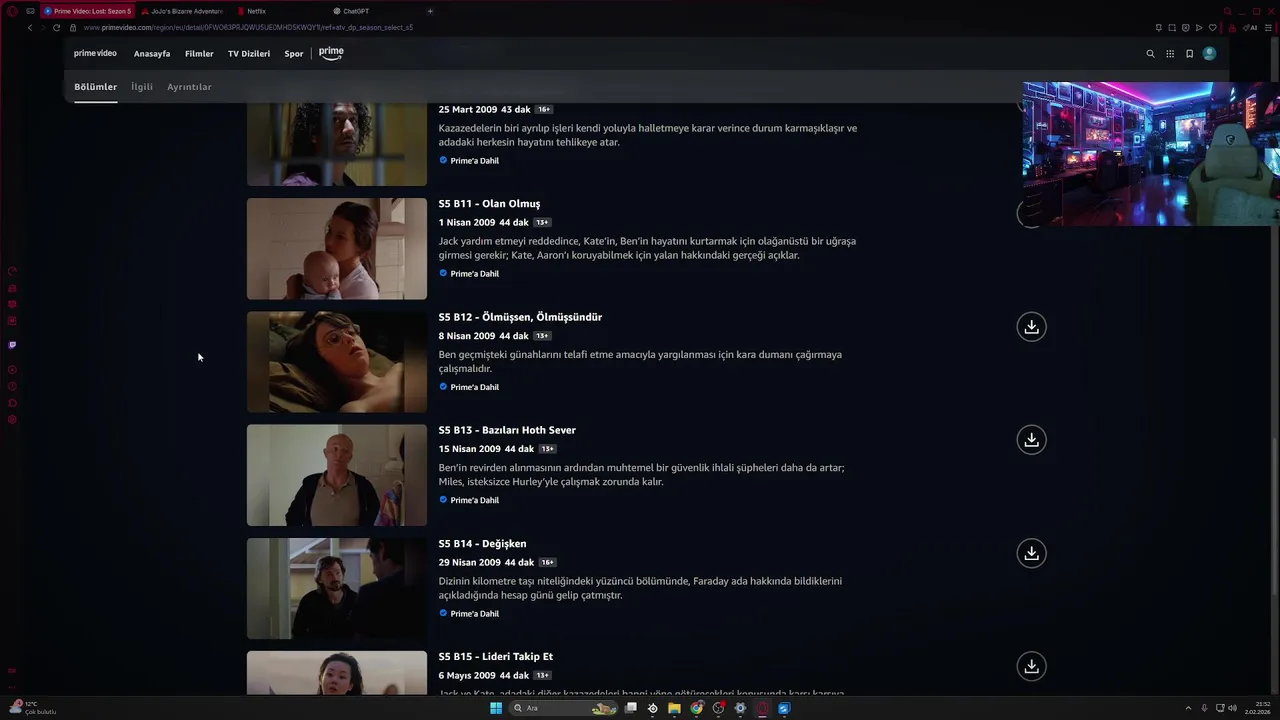Download episode S5 B13 Bazıları Hoth Sever
1280x720 pixels.
[1031, 440]
